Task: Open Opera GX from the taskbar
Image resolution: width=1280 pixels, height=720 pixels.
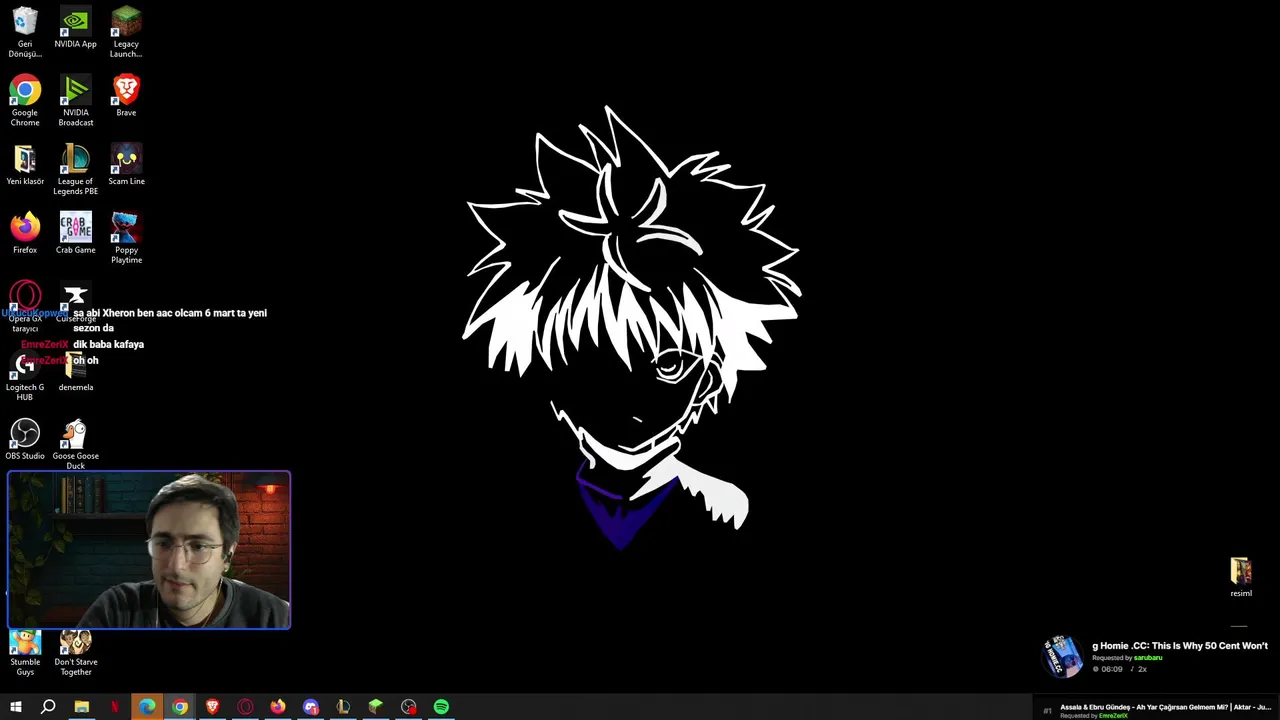Action: pyautogui.click(x=245, y=707)
